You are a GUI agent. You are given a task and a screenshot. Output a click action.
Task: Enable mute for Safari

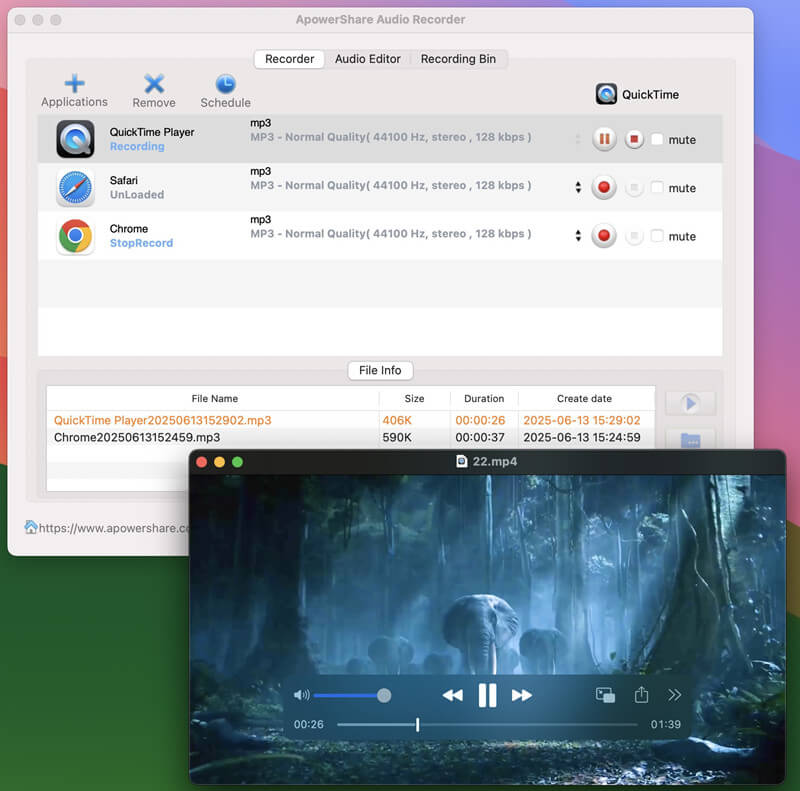click(x=657, y=188)
